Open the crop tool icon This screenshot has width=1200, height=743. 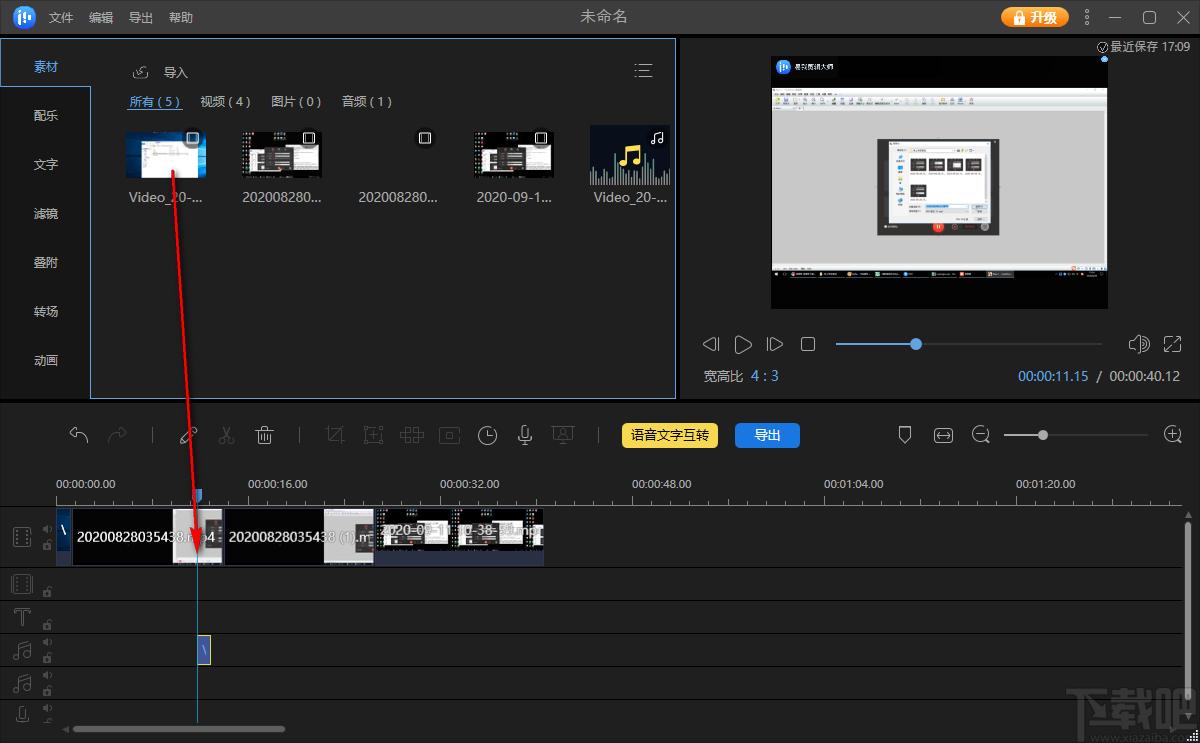point(335,435)
